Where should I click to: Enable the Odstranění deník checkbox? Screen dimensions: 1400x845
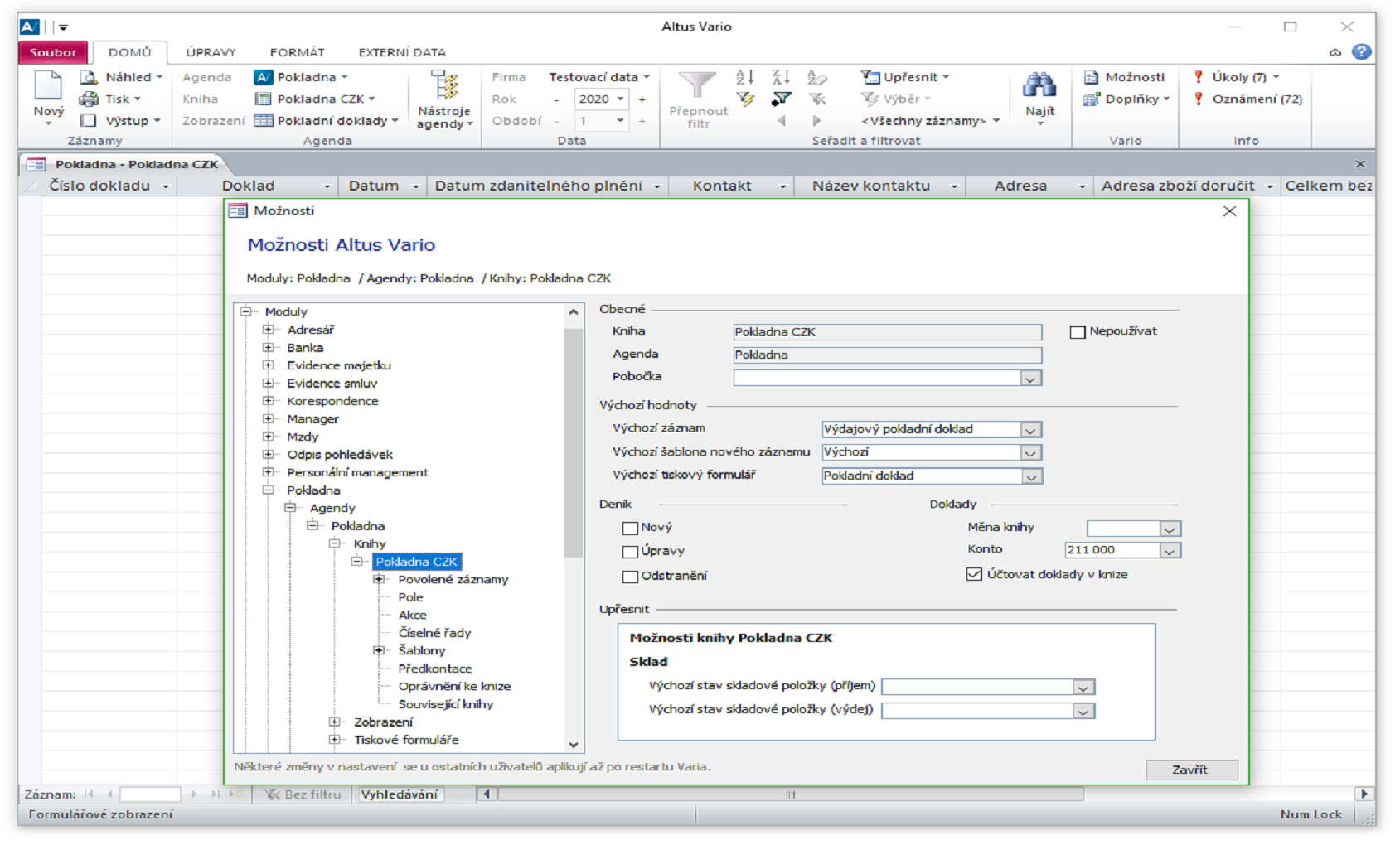[630, 577]
